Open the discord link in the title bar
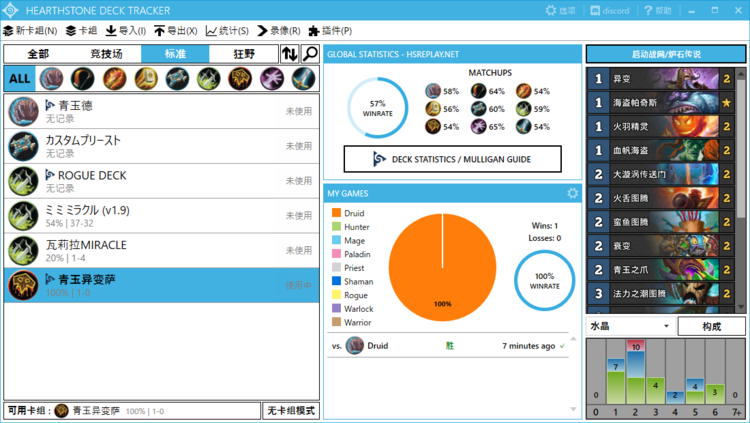 click(x=610, y=11)
